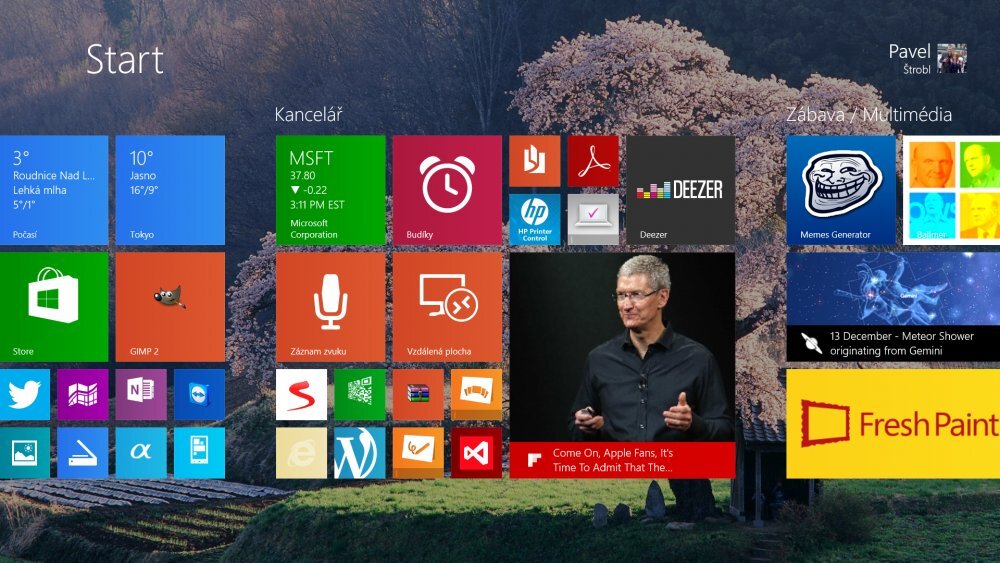Open Vzdálená plocha remote desktop tile
This screenshot has width=1000, height=563.
click(447, 306)
